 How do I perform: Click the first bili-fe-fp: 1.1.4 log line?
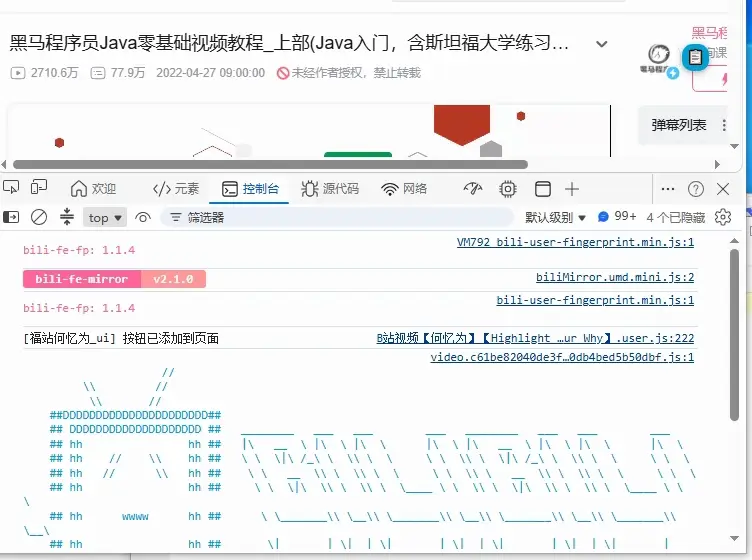click(x=79, y=250)
